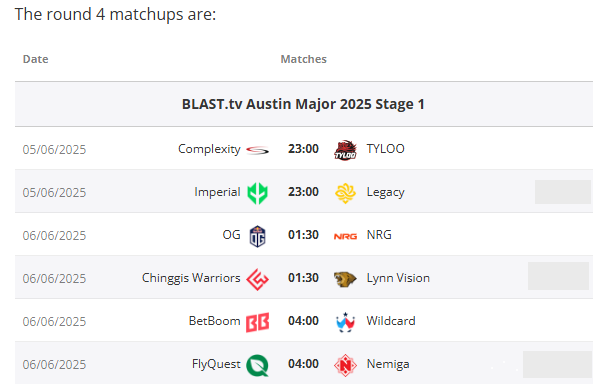
Task: Select the yellow Legacy team logo
Action: pyautogui.click(x=345, y=193)
